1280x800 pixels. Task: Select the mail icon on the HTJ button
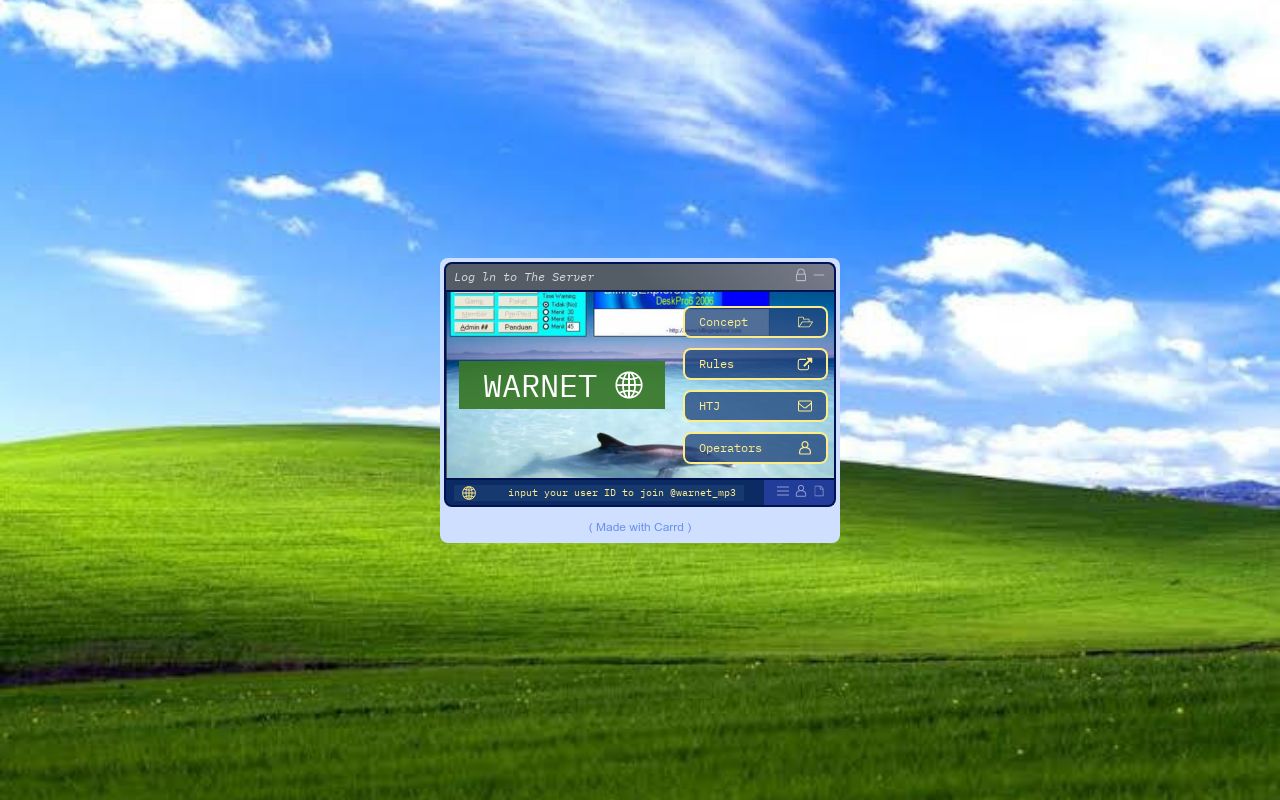805,406
